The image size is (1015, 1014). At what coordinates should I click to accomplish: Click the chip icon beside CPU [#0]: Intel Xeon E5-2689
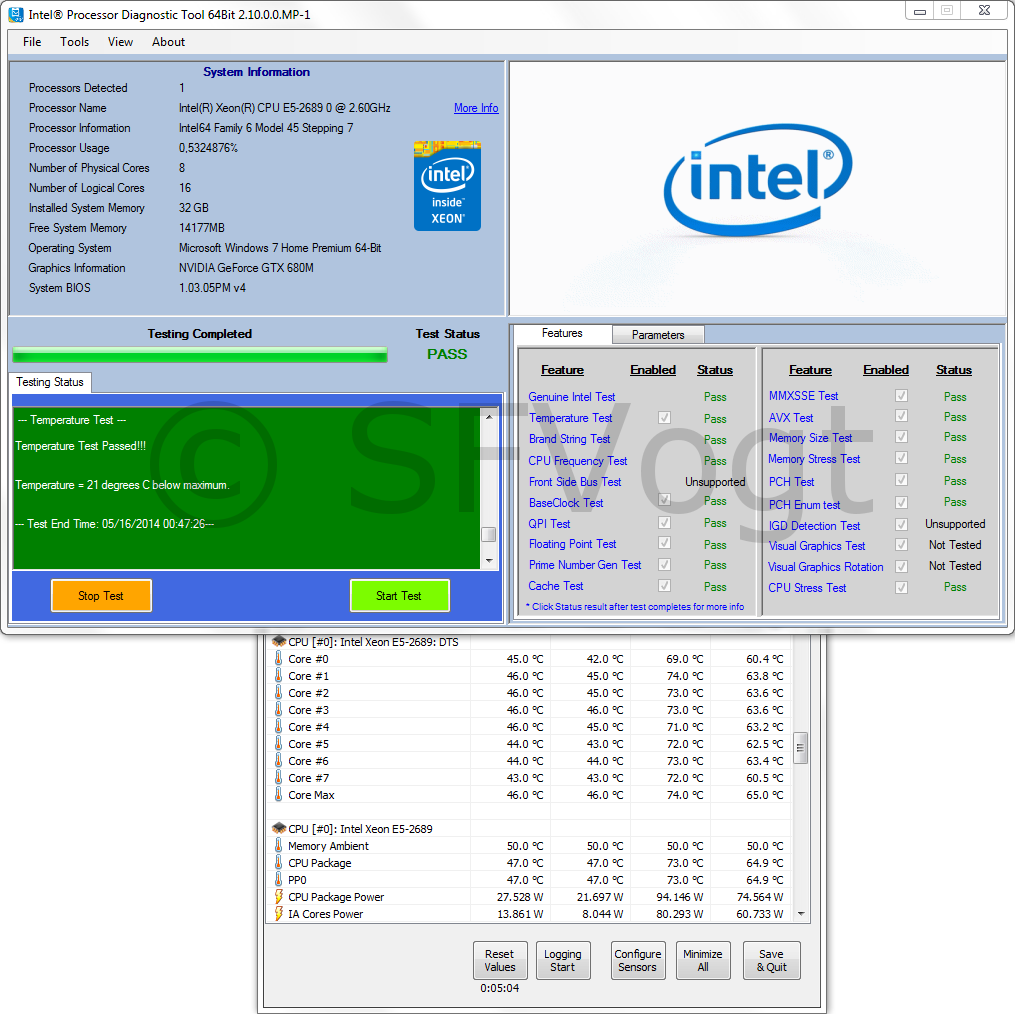click(279, 828)
